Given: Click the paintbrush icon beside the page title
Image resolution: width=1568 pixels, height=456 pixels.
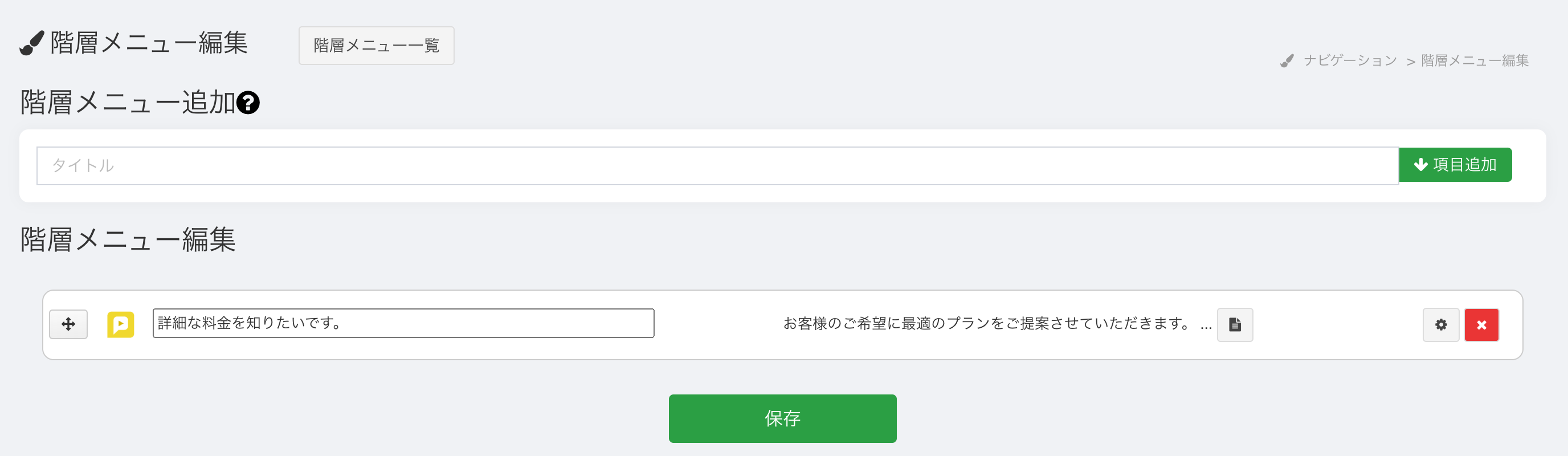Looking at the screenshot, I should 32,43.
